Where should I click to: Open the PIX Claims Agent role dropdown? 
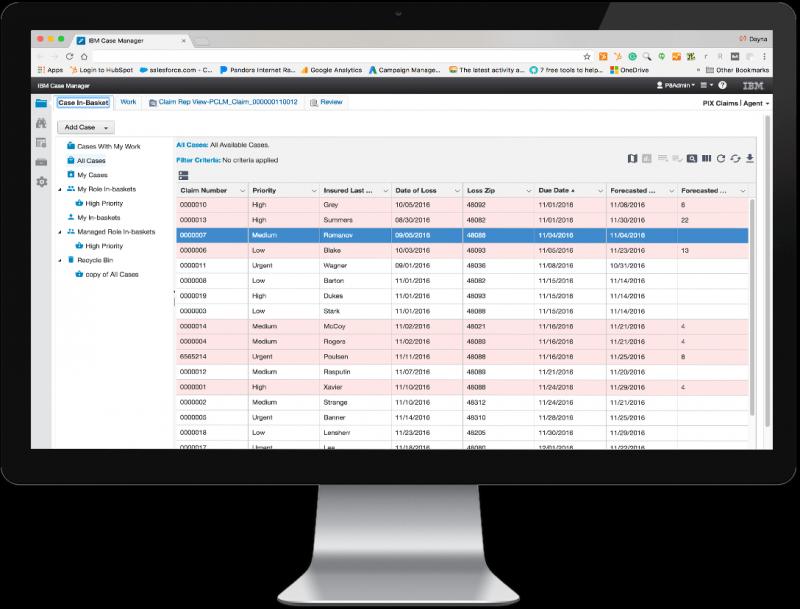736,103
